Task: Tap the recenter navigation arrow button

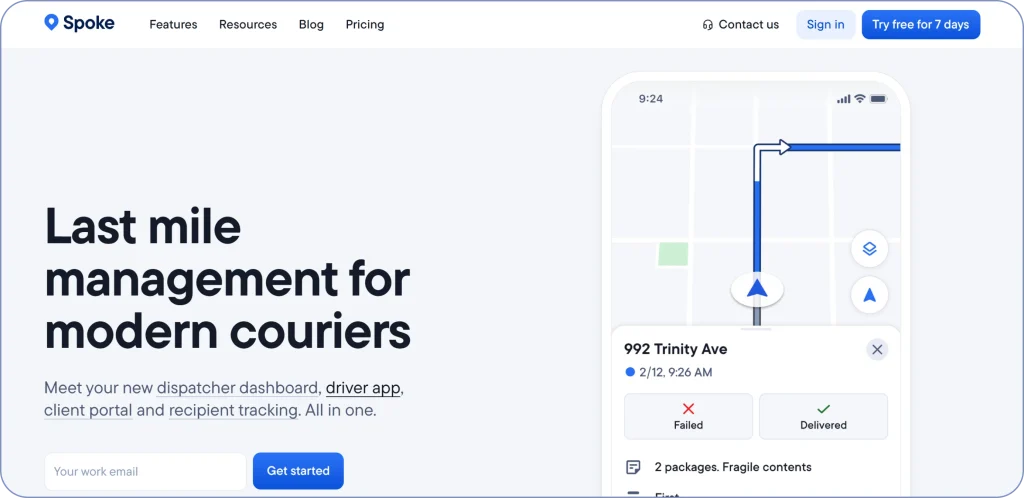Action: coord(869,295)
